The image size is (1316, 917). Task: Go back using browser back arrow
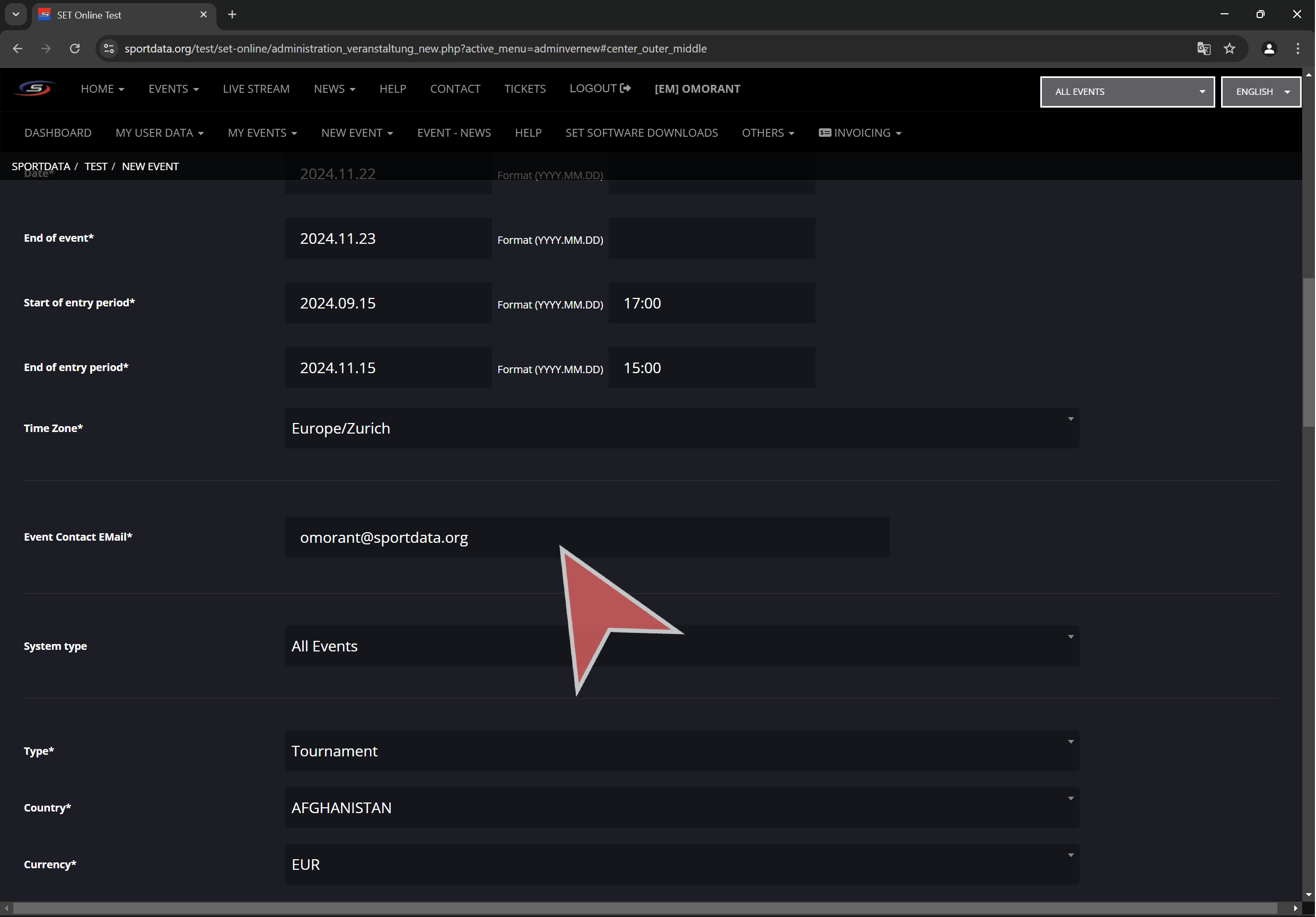18,49
